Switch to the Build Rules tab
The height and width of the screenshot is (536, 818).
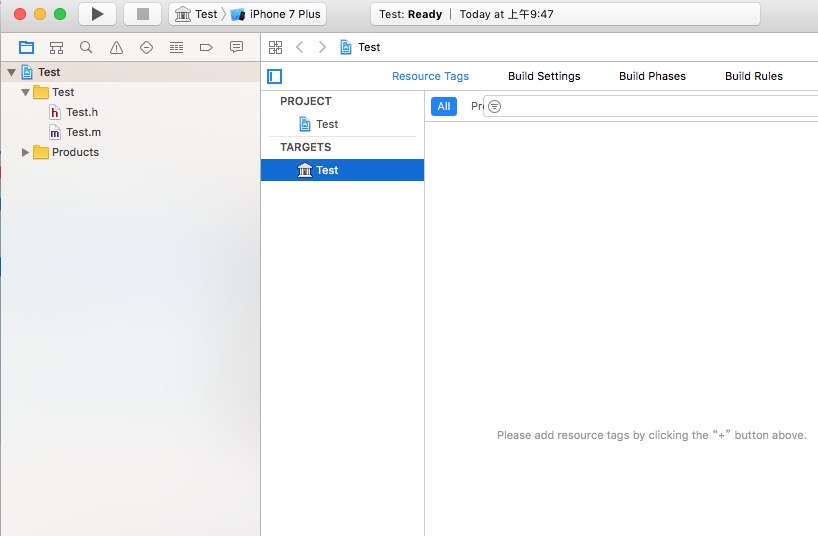754,76
